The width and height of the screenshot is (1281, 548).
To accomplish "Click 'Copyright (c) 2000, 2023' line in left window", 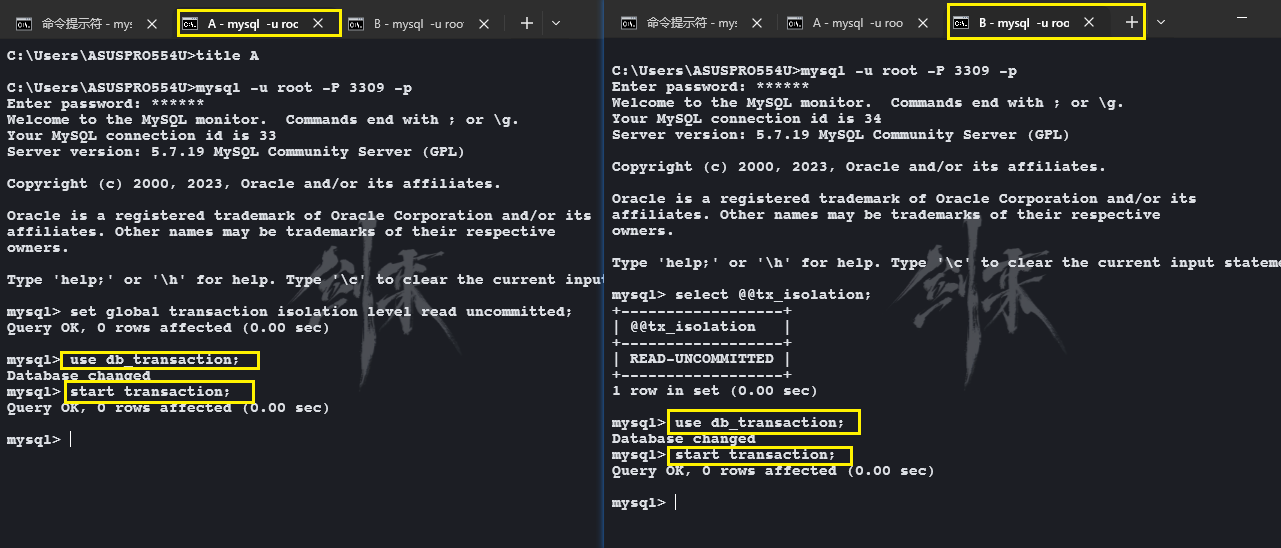I will click(x=254, y=183).
